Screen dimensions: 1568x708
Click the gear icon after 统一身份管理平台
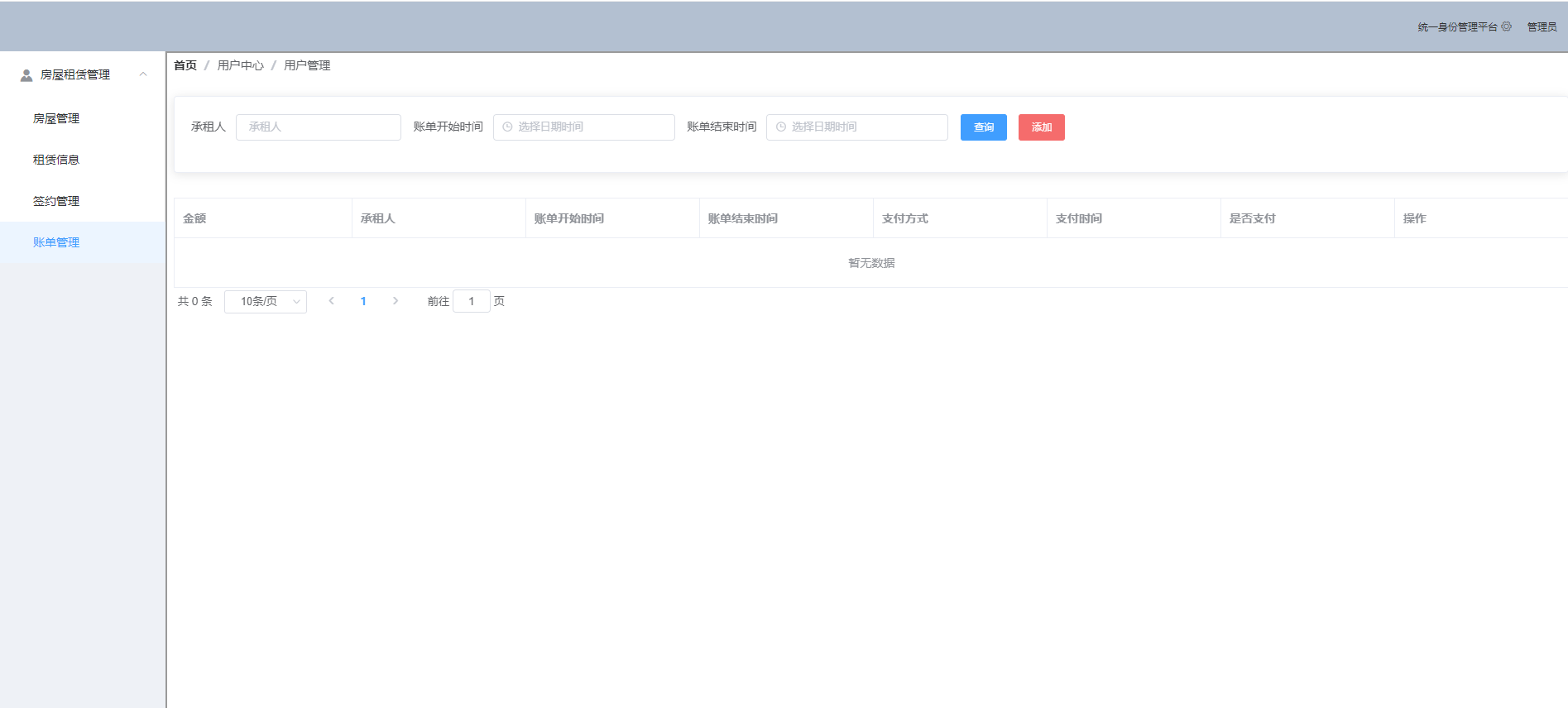pos(1507,26)
